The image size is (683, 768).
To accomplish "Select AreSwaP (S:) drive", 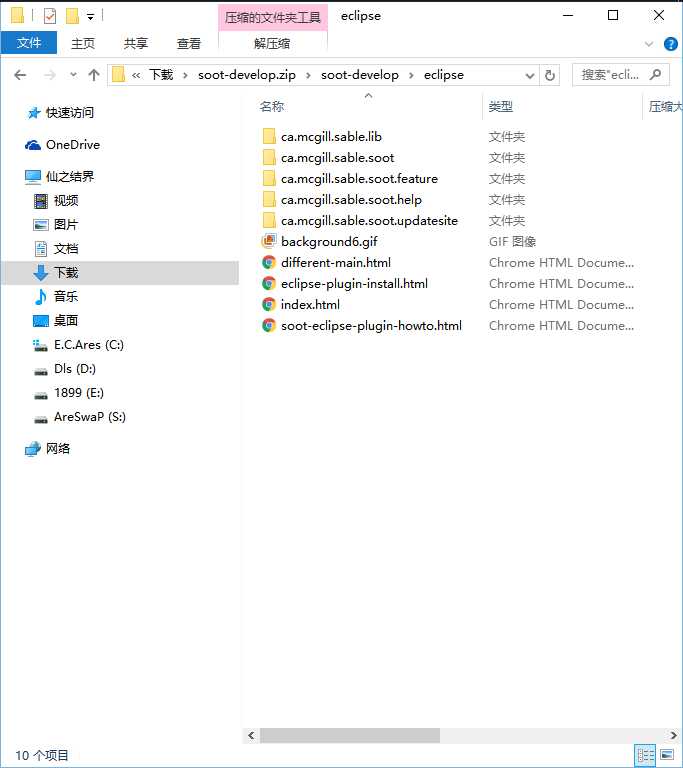I will pyautogui.click(x=90, y=417).
